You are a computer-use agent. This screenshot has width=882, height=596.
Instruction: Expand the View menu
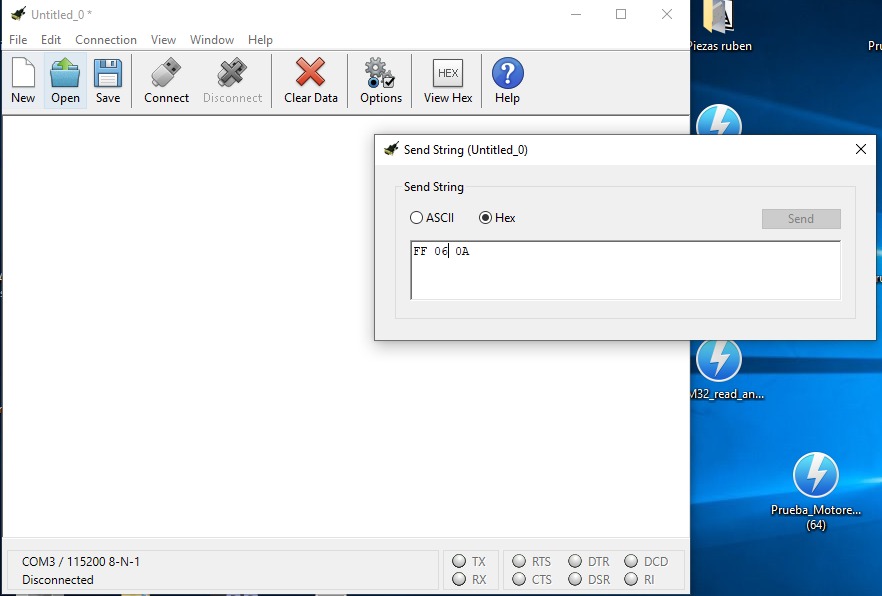tap(163, 40)
